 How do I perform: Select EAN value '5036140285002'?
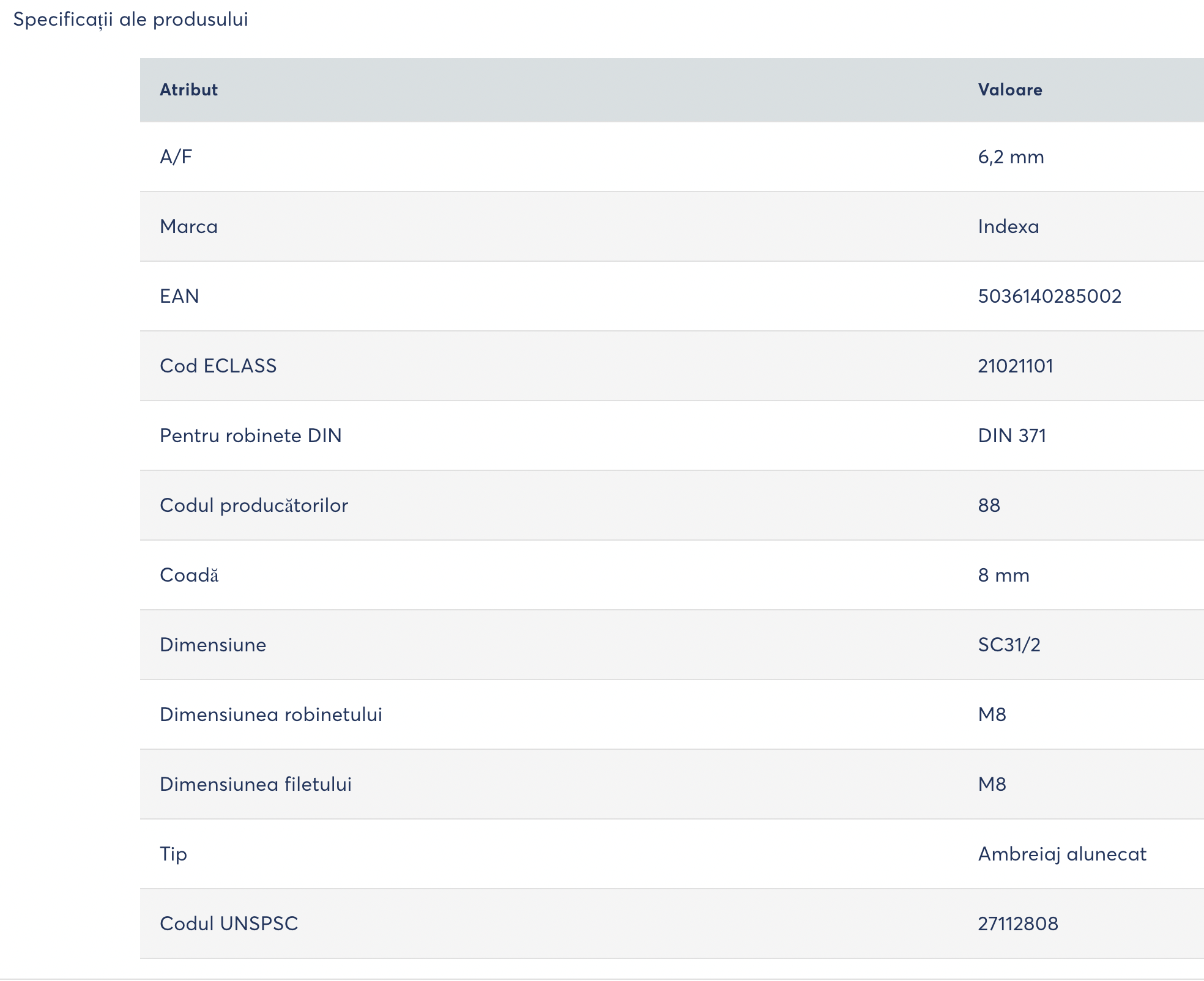1050,297
